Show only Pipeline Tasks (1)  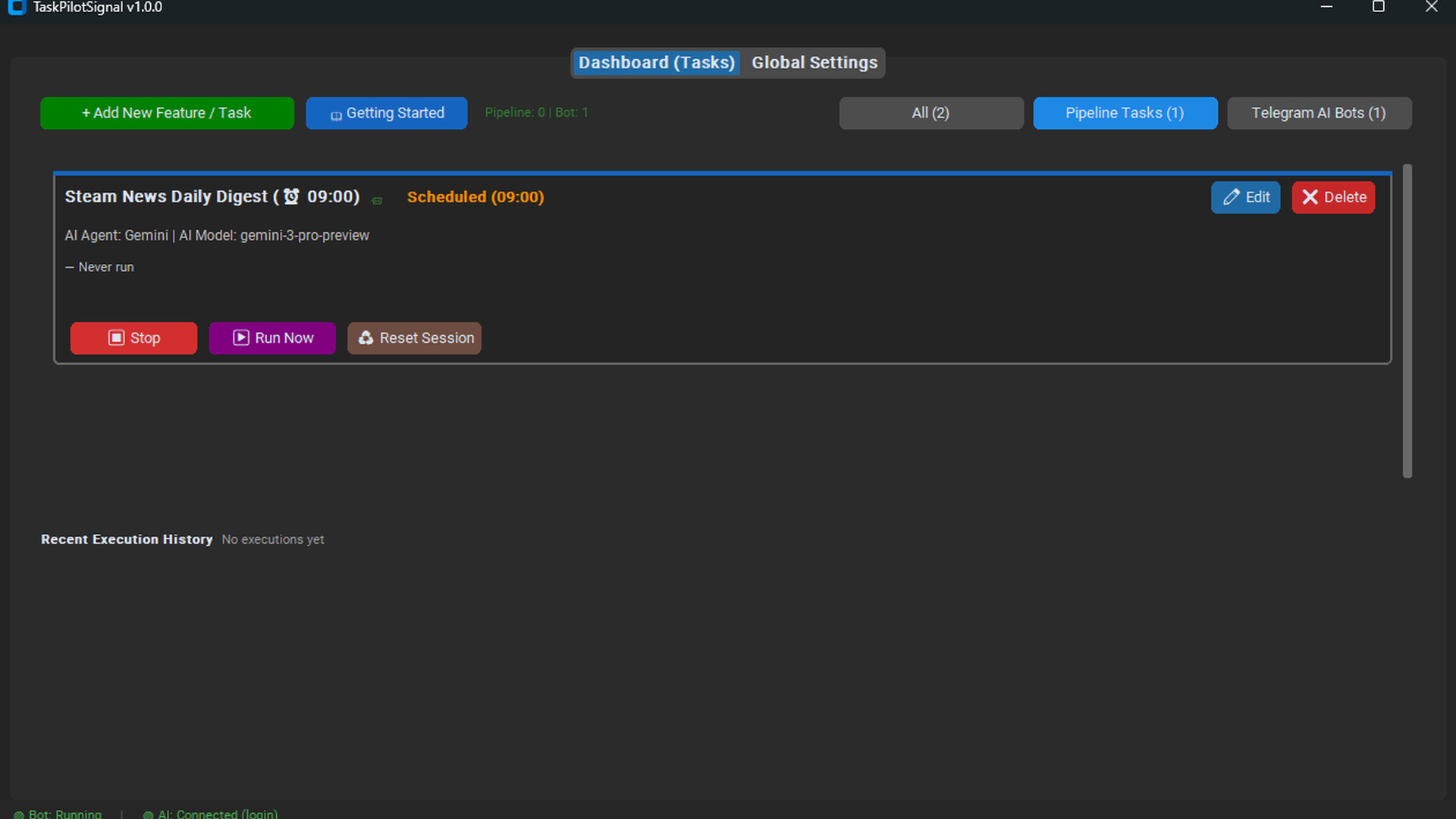tap(1125, 113)
